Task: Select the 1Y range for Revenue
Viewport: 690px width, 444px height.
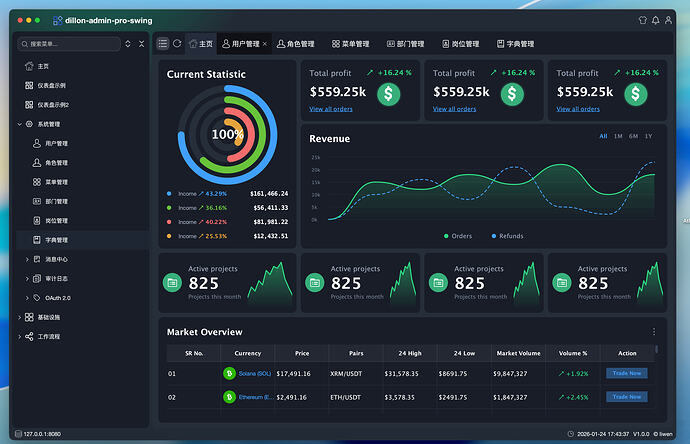Action: coord(649,136)
